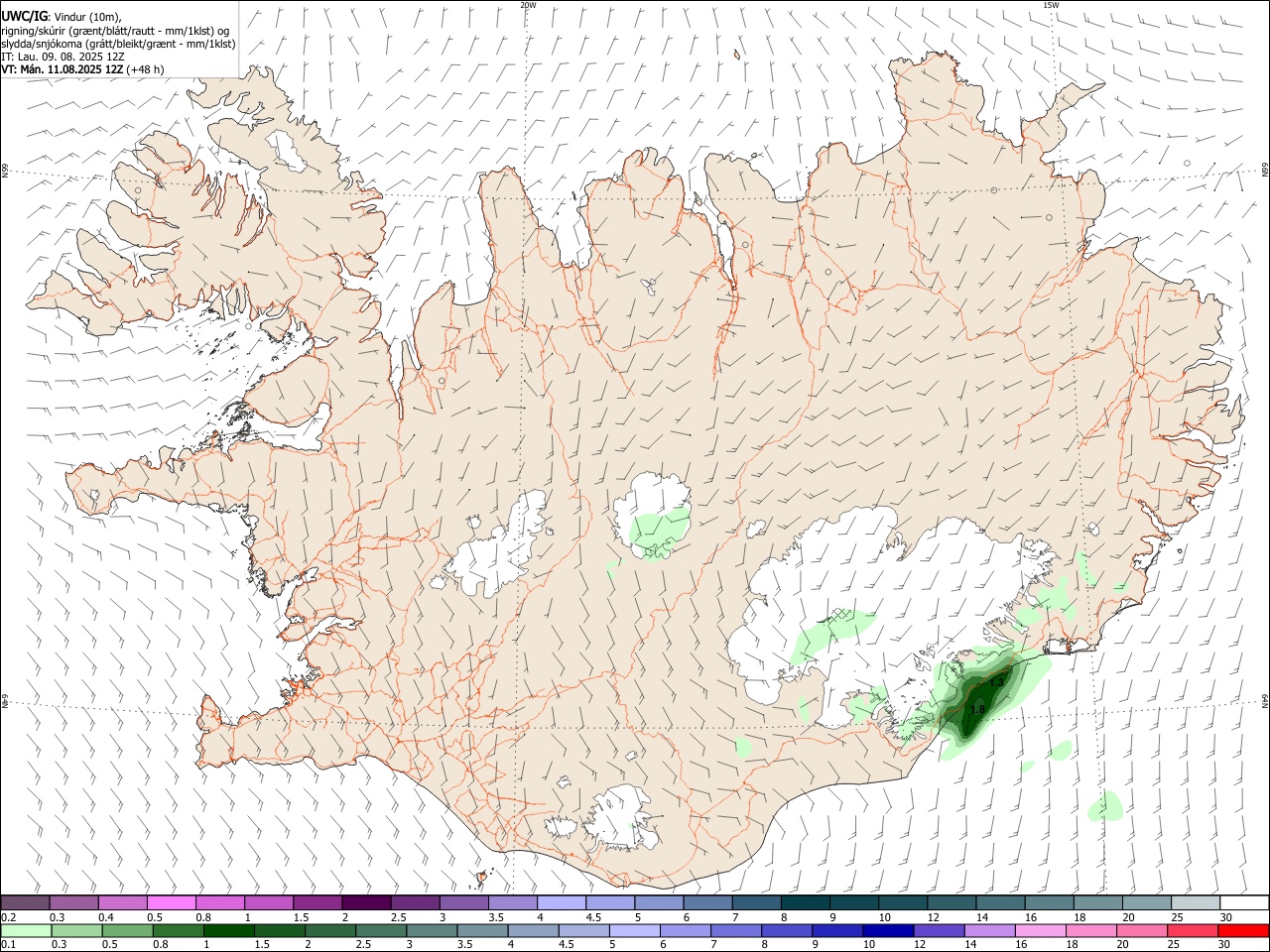Click the "Vindur (10m)" title text
1270x952 pixels.
(x=87, y=16)
